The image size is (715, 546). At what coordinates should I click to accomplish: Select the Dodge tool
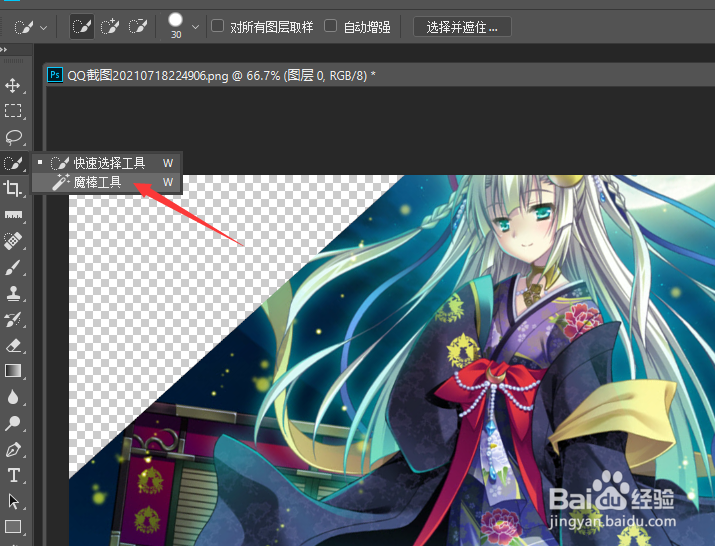click(x=13, y=423)
